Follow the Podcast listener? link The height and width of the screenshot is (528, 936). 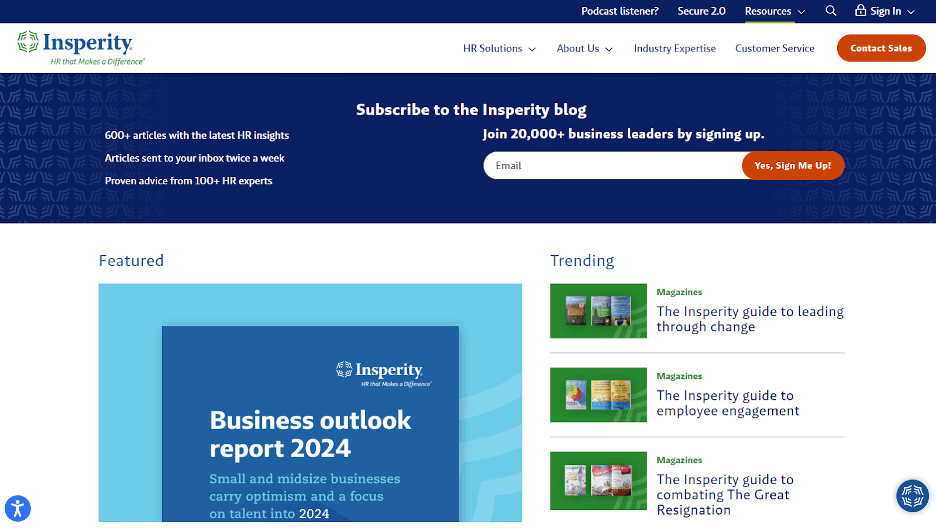619,11
